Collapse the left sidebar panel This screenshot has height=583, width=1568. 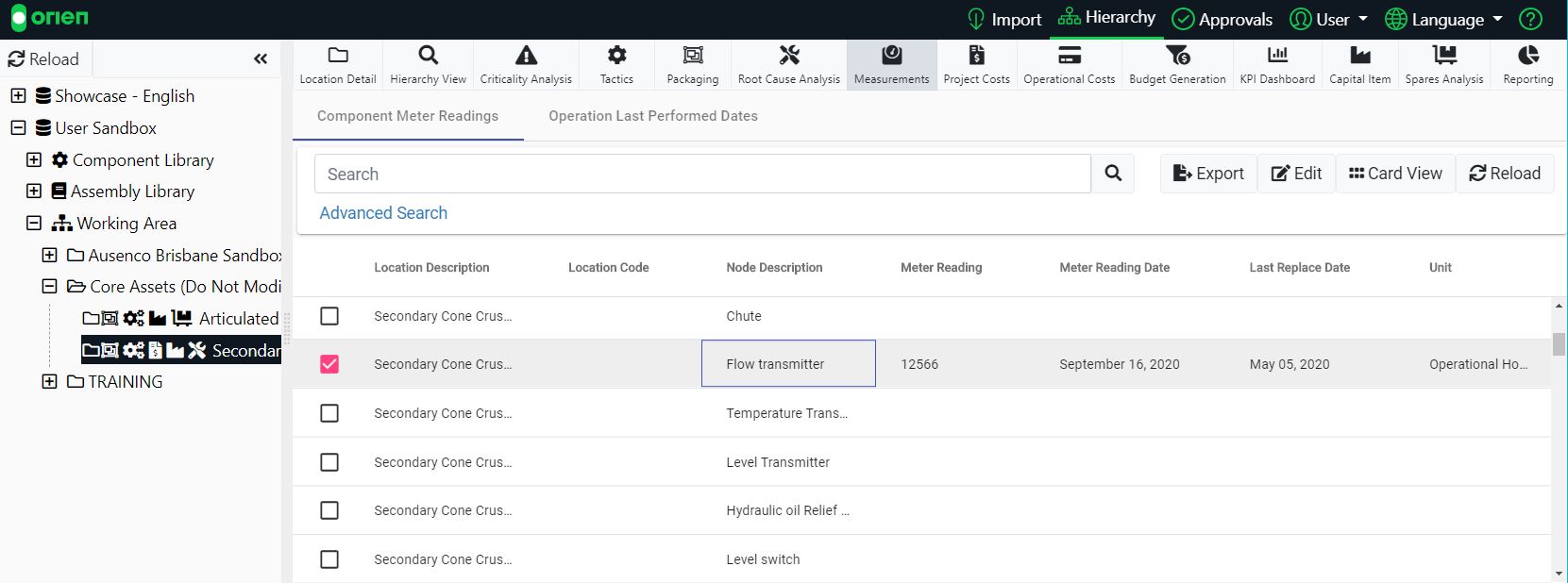pos(261,59)
